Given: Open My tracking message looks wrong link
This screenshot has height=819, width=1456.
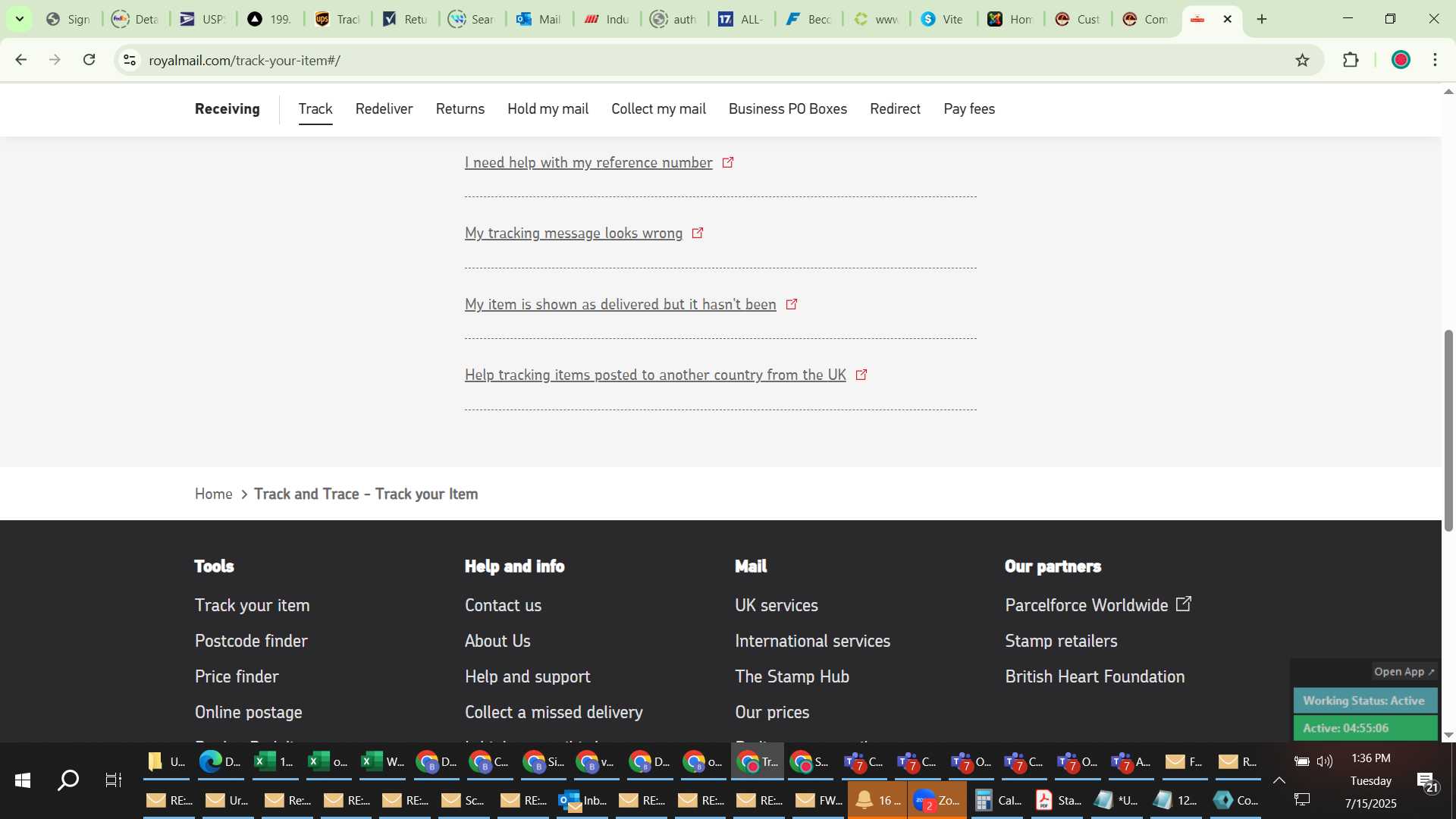Looking at the screenshot, I should [x=573, y=233].
